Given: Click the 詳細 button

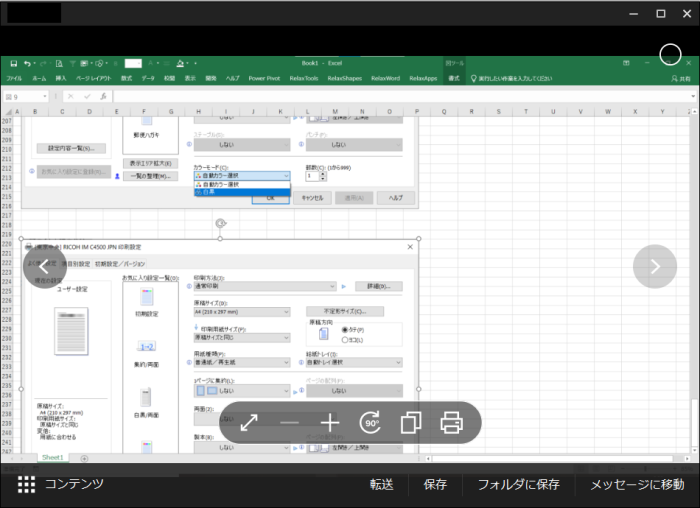Looking at the screenshot, I should coord(379,286).
